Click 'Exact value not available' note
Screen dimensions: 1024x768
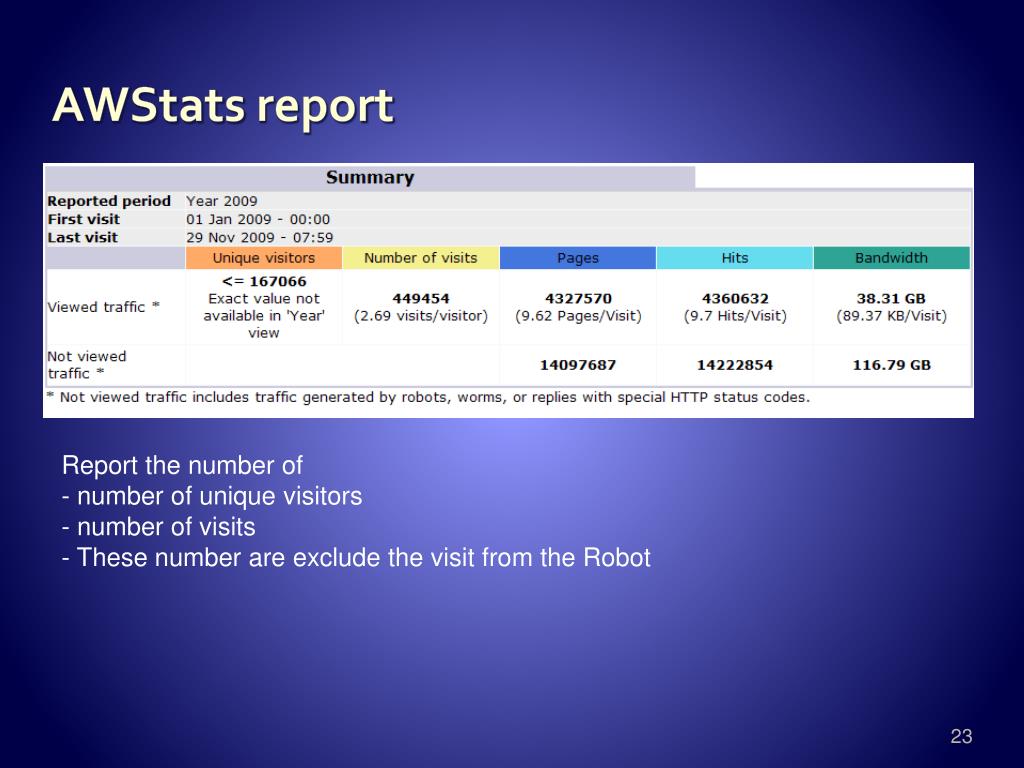pos(264,316)
